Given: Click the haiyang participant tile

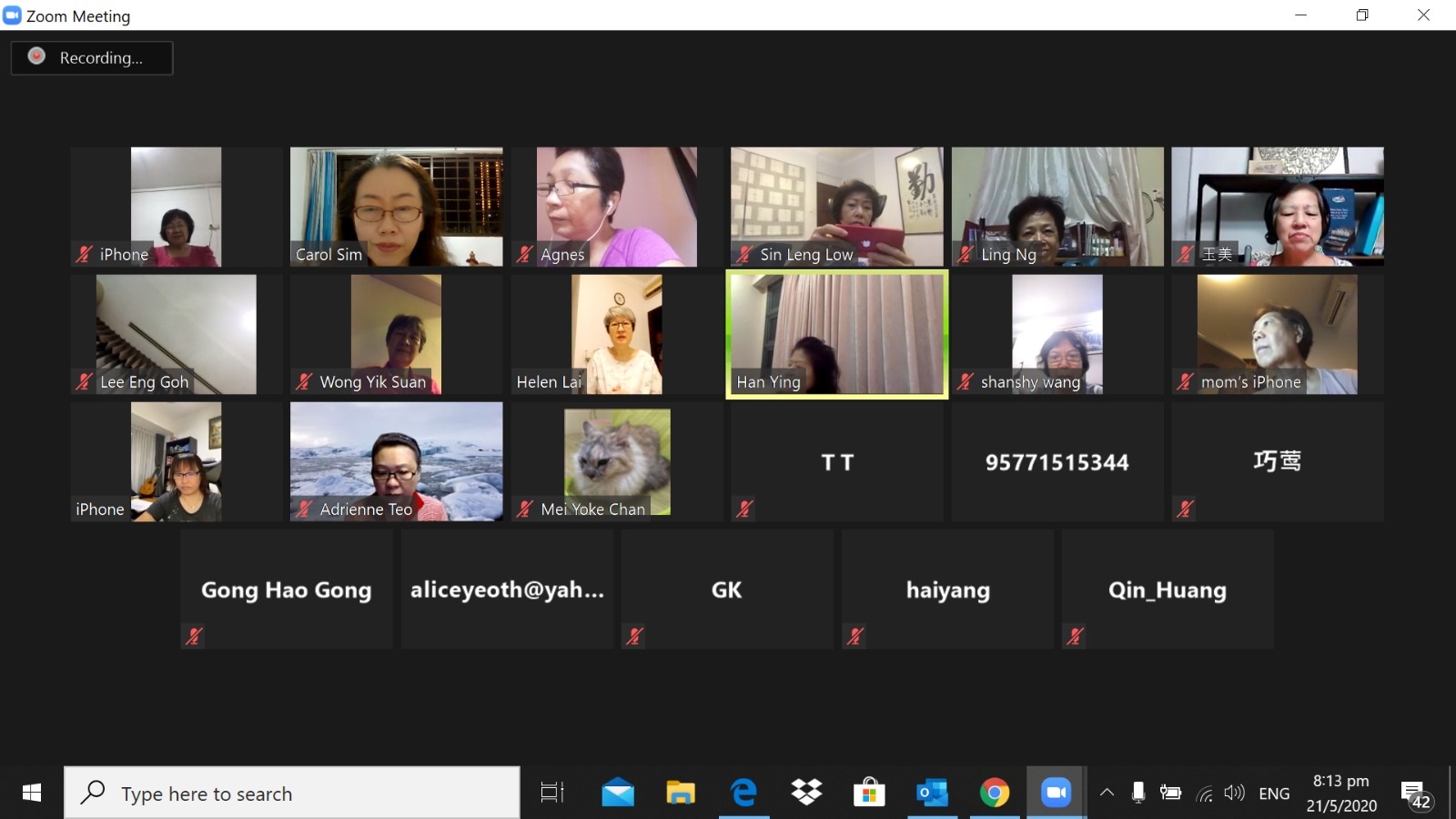Looking at the screenshot, I should tap(947, 589).
